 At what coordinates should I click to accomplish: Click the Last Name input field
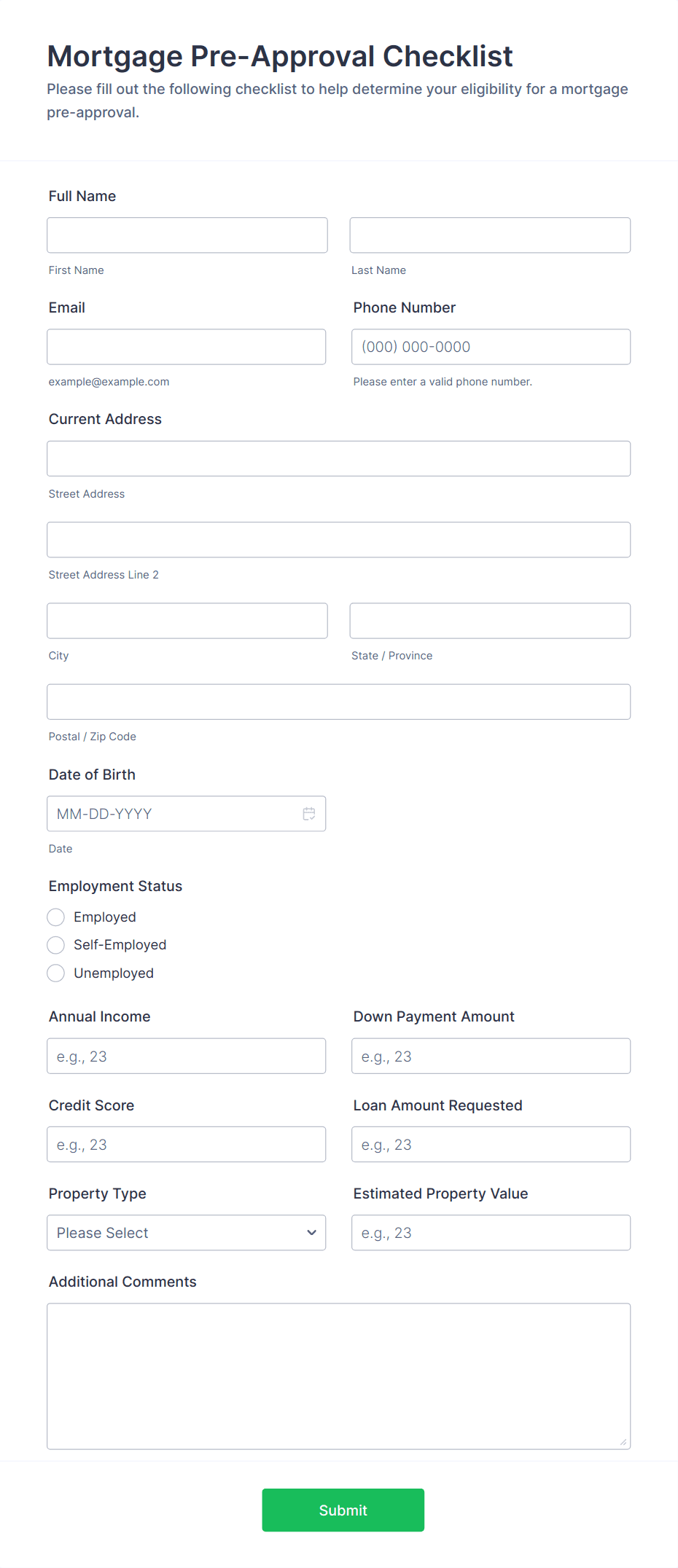click(490, 235)
